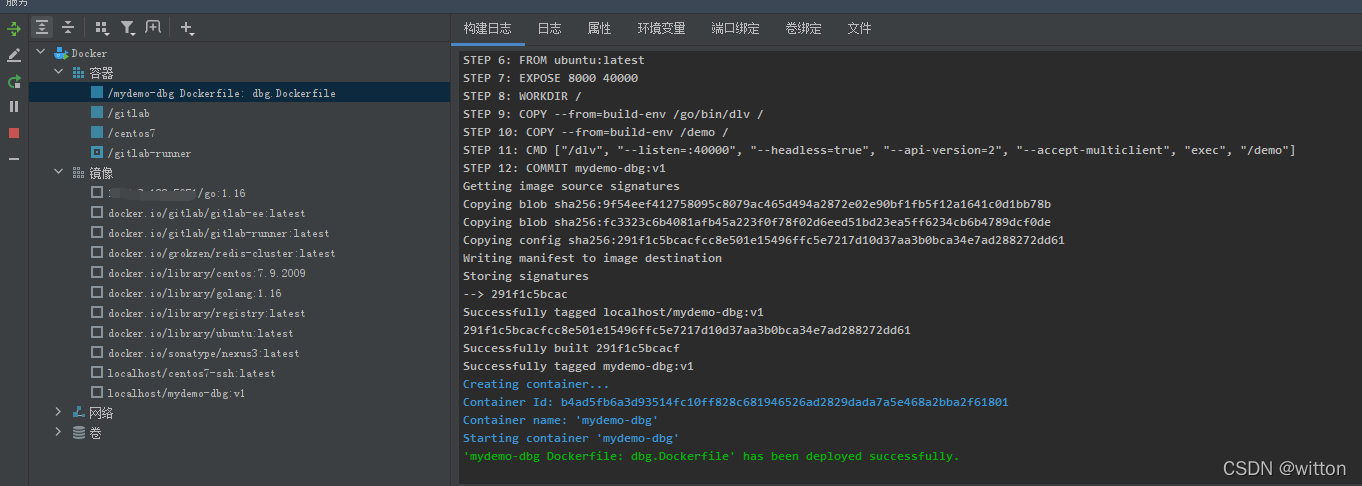Open the 卷绑定 volume bindings tab
Image resolution: width=1362 pixels, height=486 pixels.
(803, 28)
